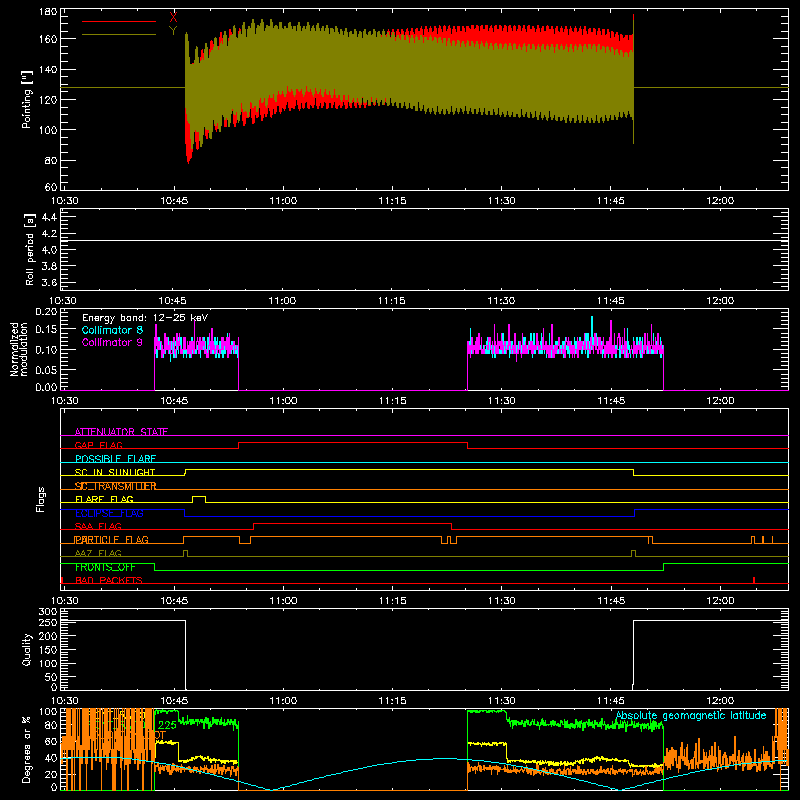Click the Quality axis title

click(x=27, y=649)
